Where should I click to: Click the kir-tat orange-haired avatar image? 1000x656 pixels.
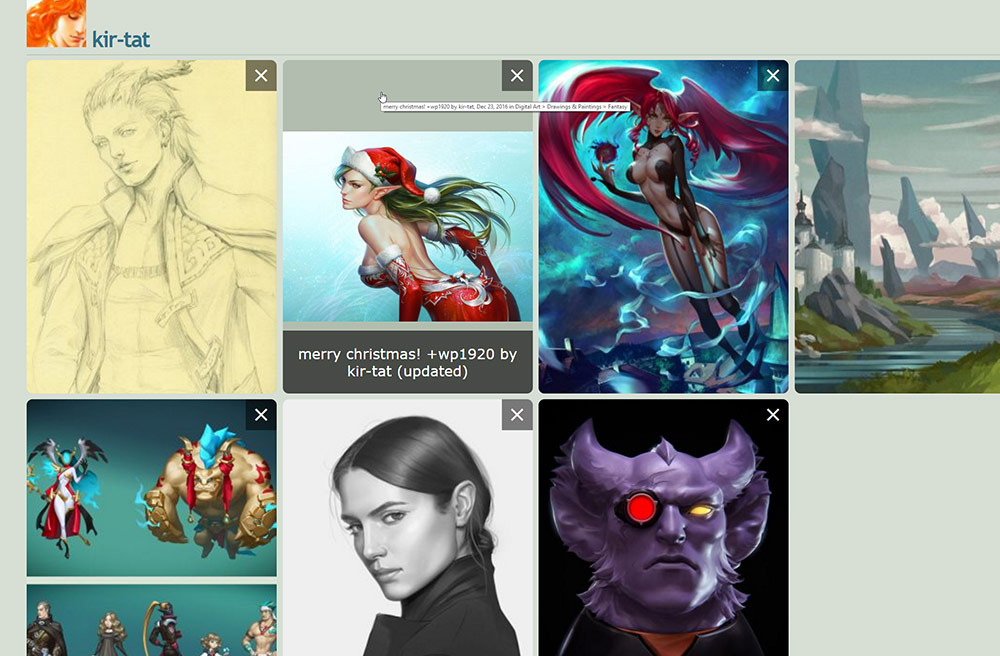(56, 23)
